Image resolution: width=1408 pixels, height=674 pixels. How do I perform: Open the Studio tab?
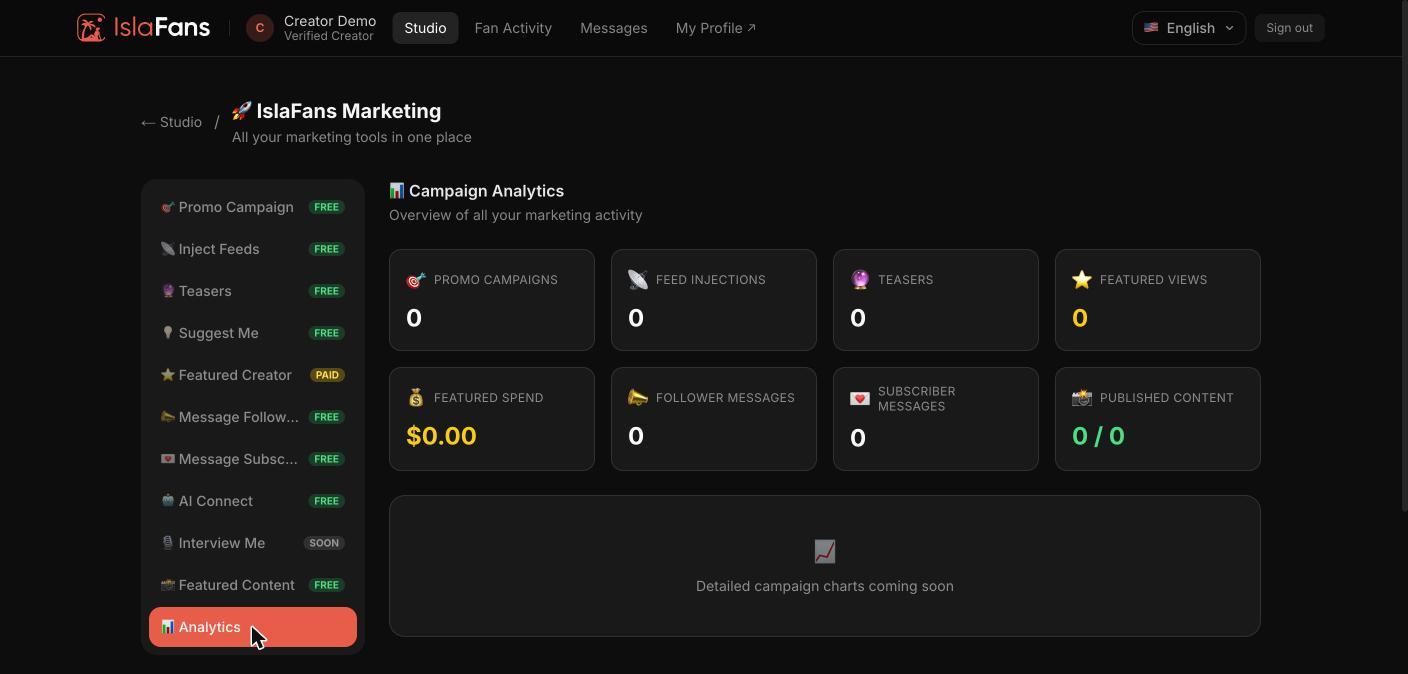(425, 28)
